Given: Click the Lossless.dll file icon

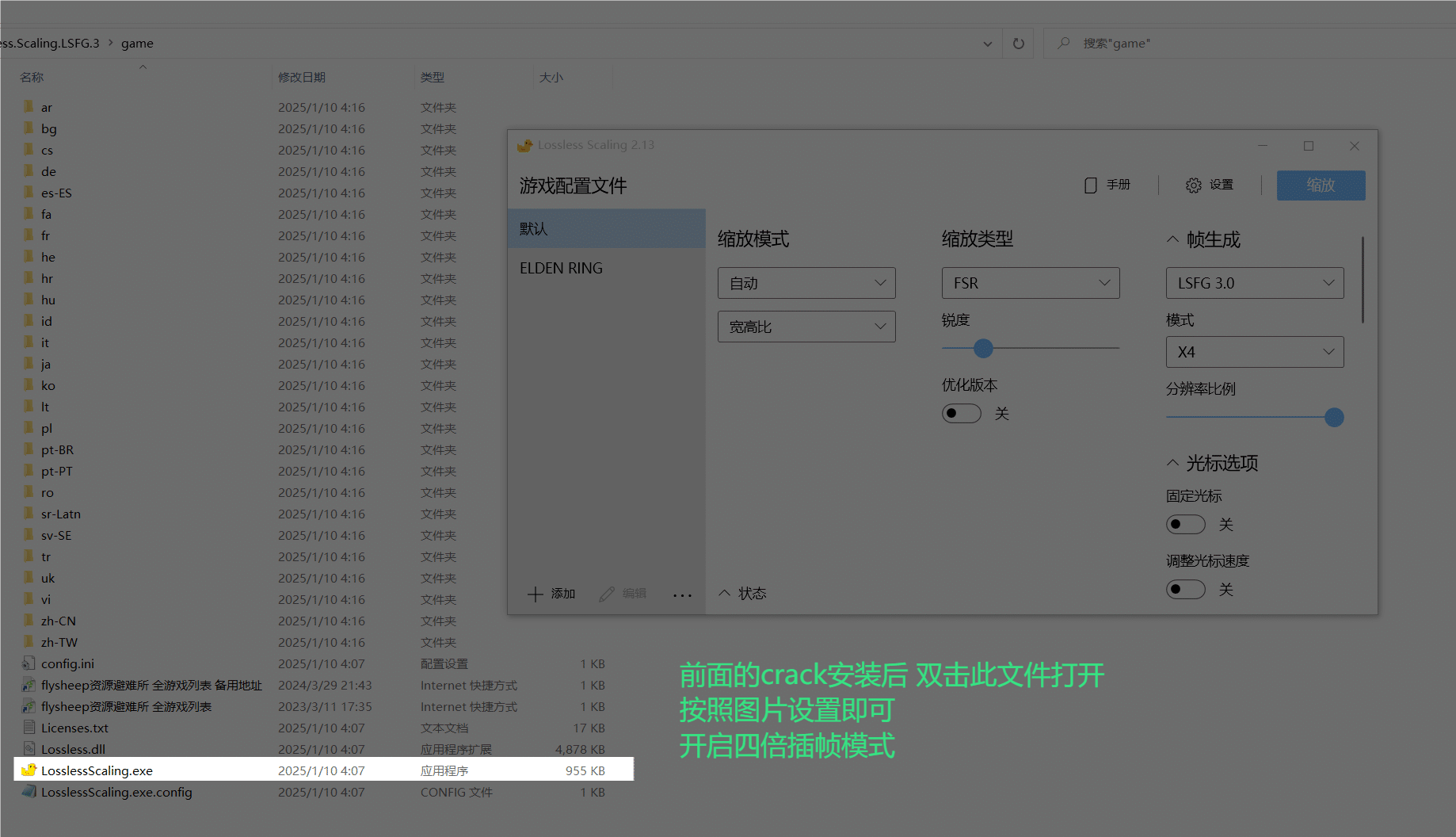Looking at the screenshot, I should tap(29, 749).
